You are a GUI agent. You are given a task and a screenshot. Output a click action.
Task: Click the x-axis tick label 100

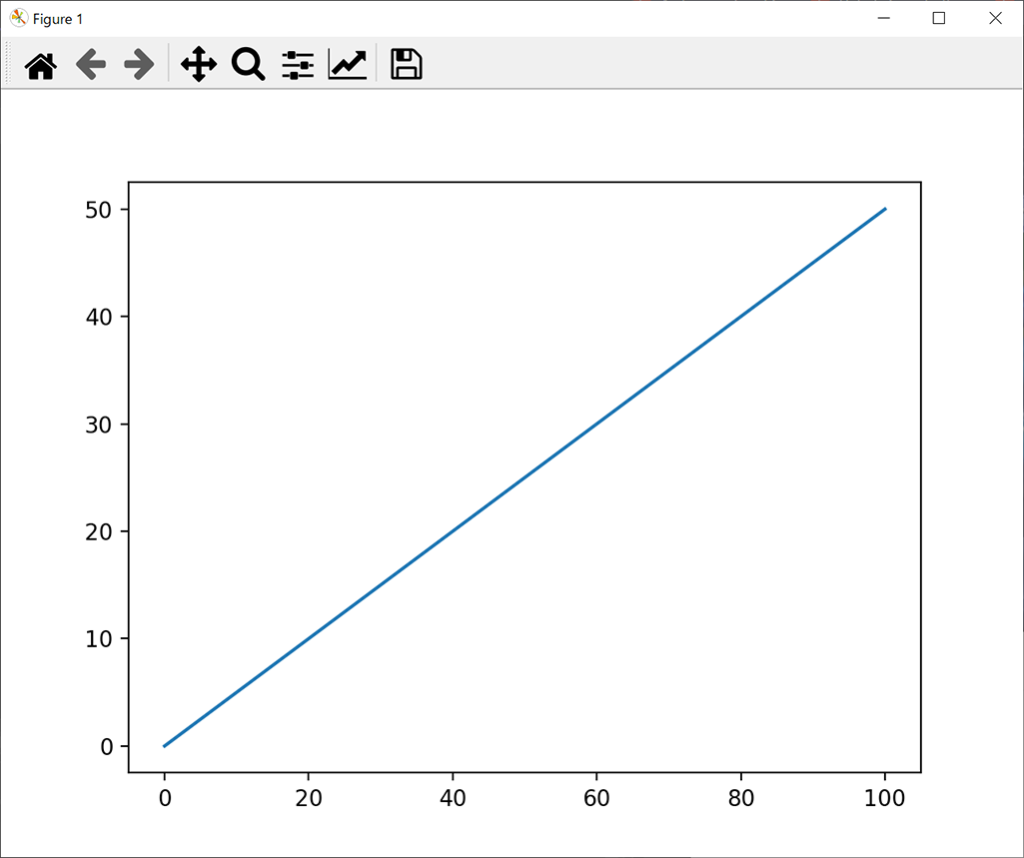tap(884, 797)
